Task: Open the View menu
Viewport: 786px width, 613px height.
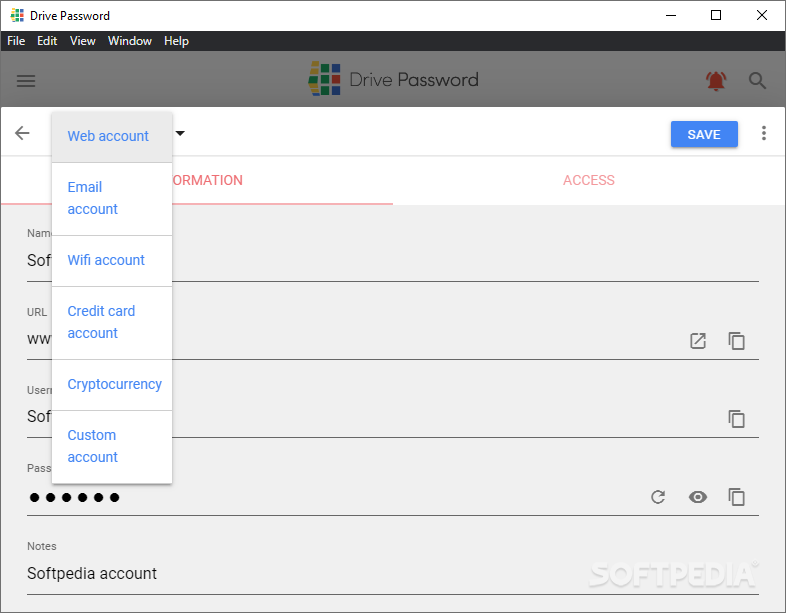Action: [x=83, y=41]
